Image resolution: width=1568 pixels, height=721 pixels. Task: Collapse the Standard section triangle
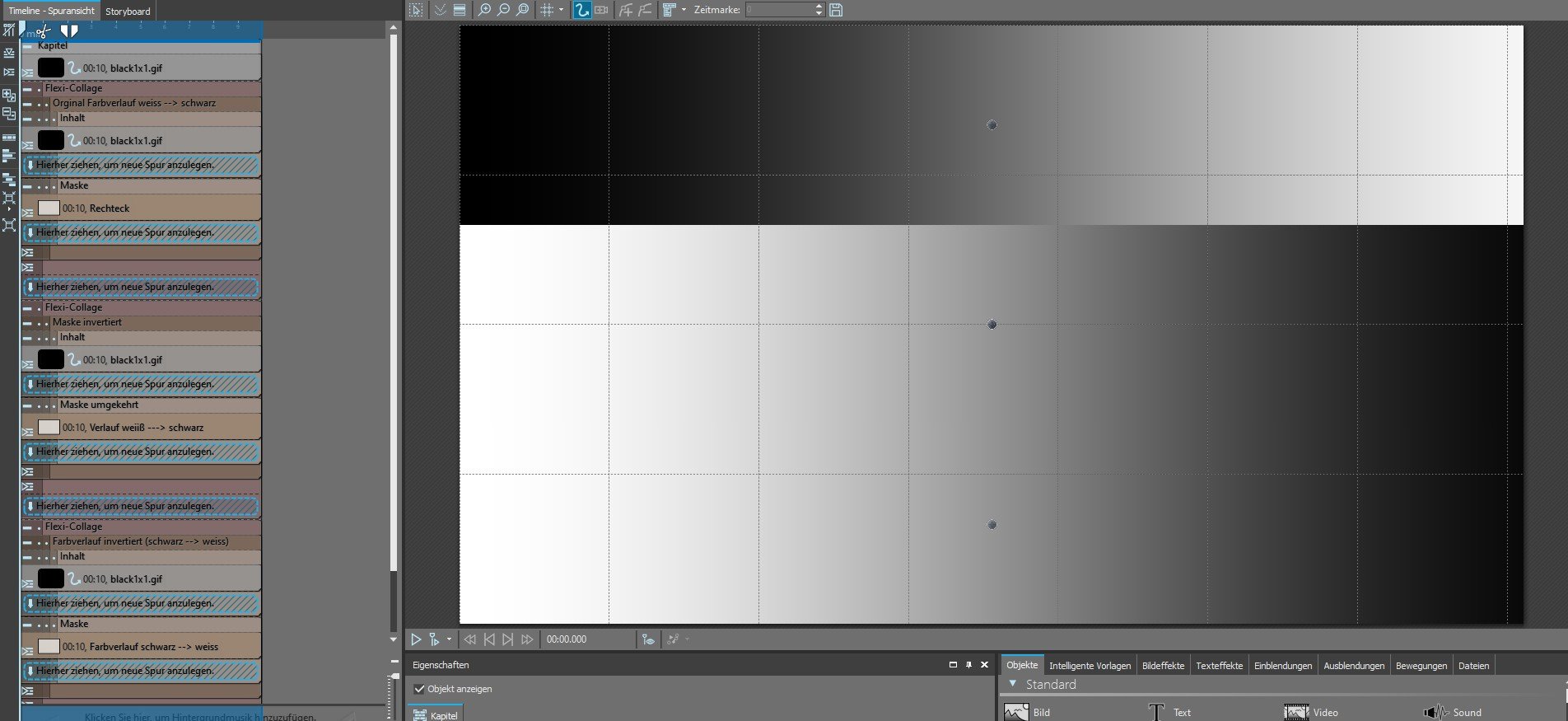tap(1013, 684)
